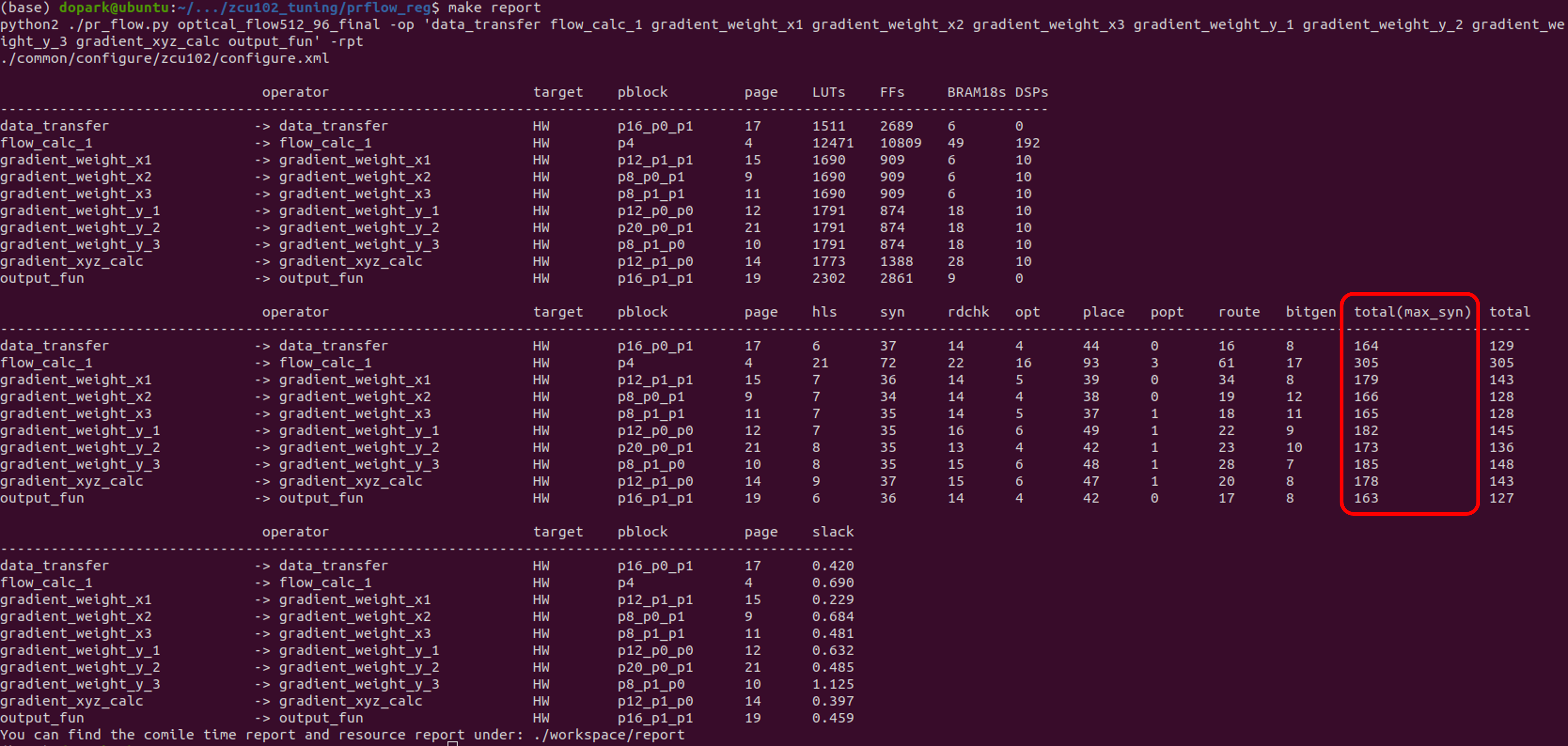The height and width of the screenshot is (746, 1568).
Task: Click the 'hls' column header
Action: click(x=824, y=312)
